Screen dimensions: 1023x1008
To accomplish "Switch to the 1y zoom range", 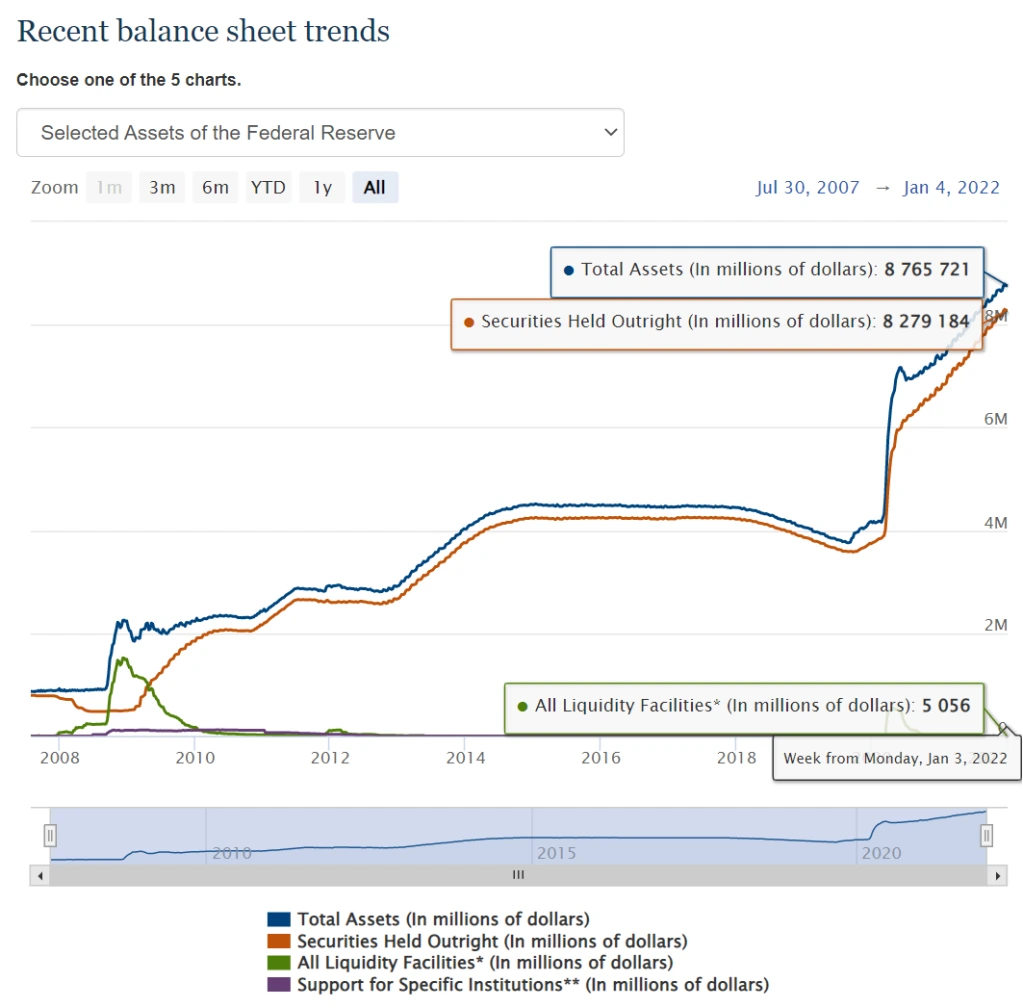I will (321, 187).
